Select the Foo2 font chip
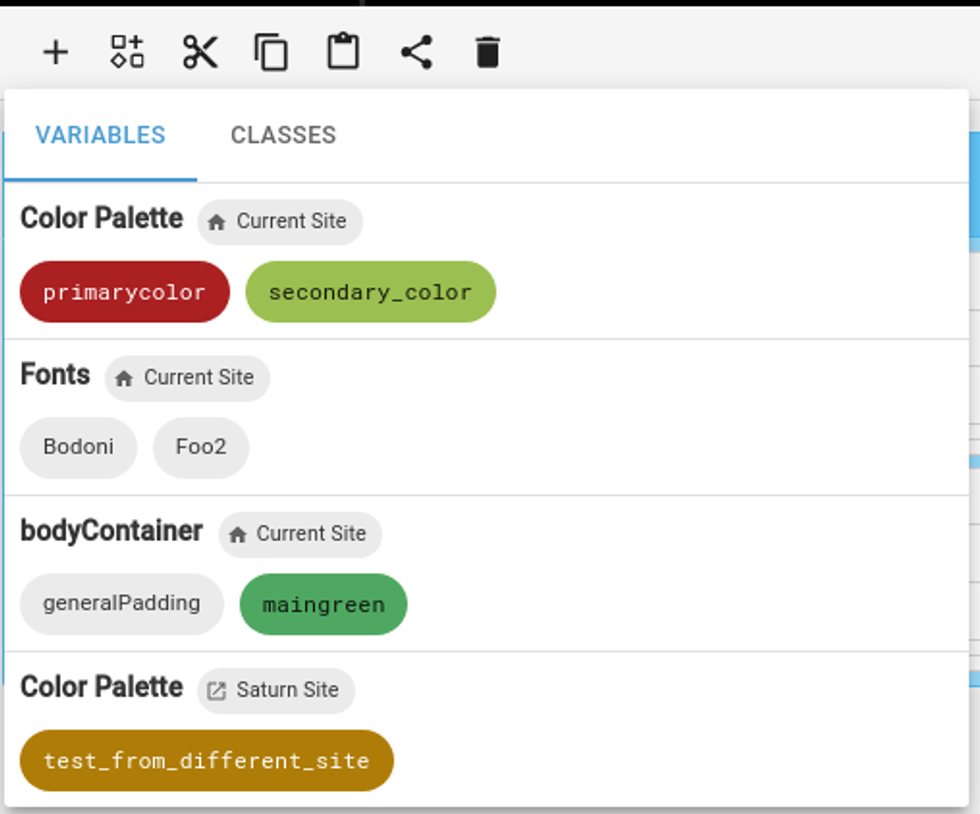This screenshot has height=814, width=980. click(x=201, y=447)
